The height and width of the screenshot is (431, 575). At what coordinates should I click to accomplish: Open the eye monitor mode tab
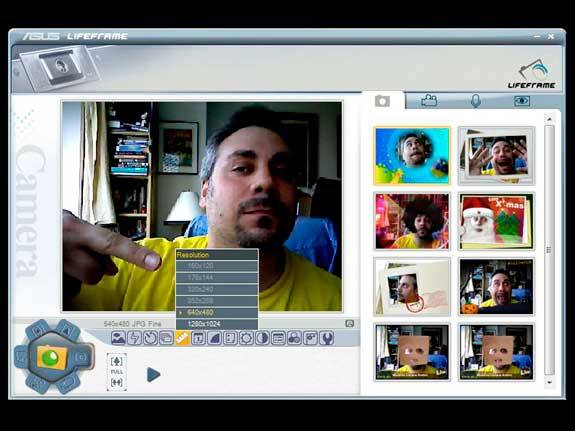click(522, 101)
